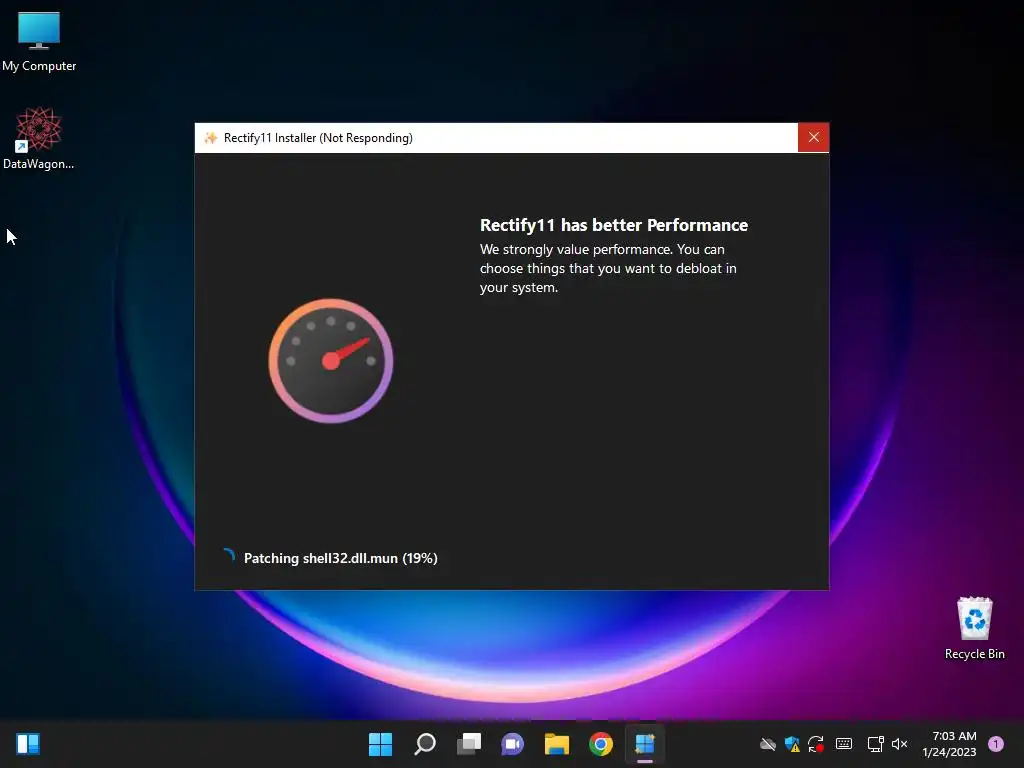Screen dimensions: 1024x768
Task: Open Windows Security shield tray icon
Action: tap(792, 744)
